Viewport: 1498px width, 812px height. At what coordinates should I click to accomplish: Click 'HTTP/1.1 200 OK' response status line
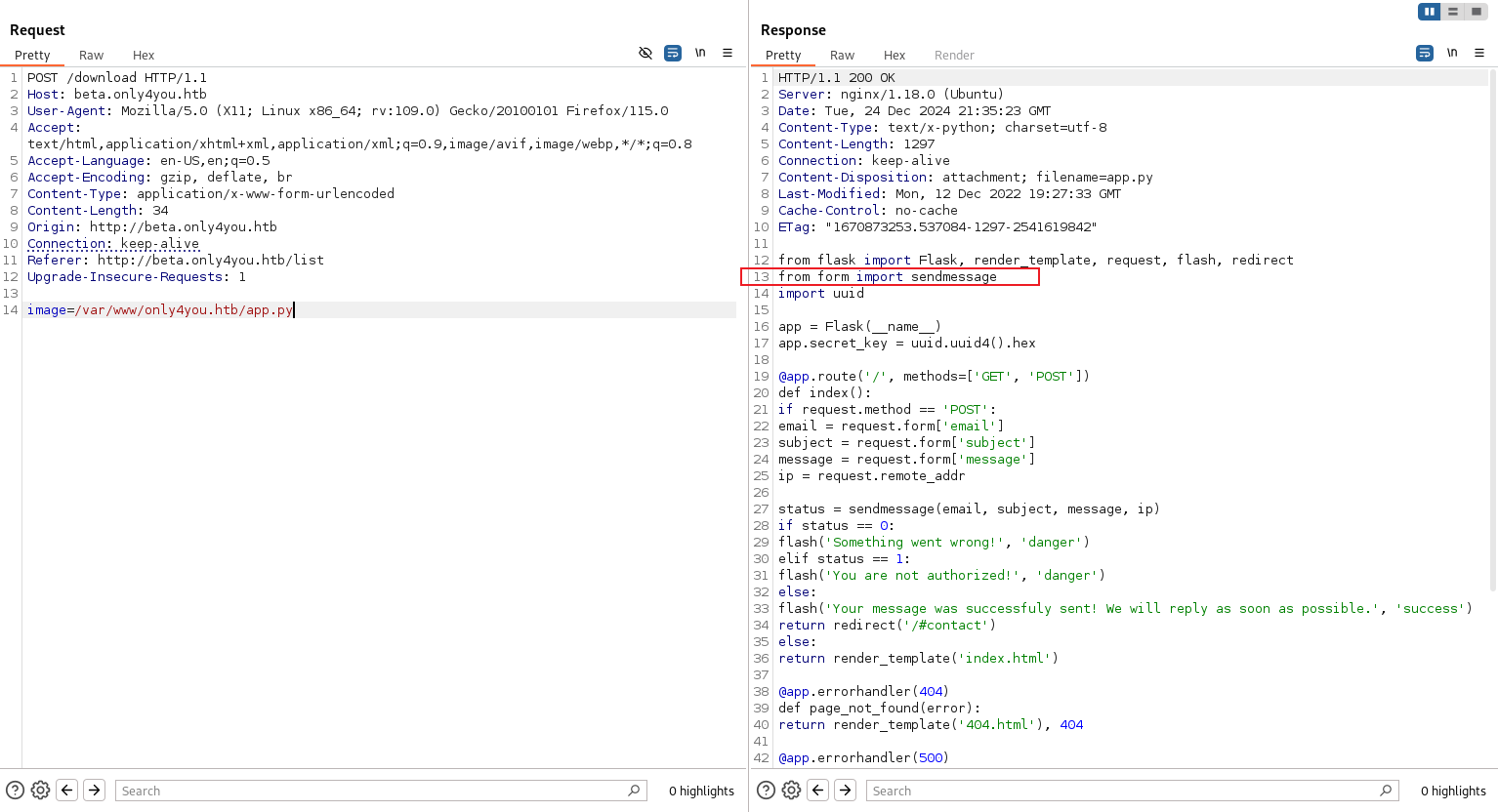pyautogui.click(x=837, y=77)
